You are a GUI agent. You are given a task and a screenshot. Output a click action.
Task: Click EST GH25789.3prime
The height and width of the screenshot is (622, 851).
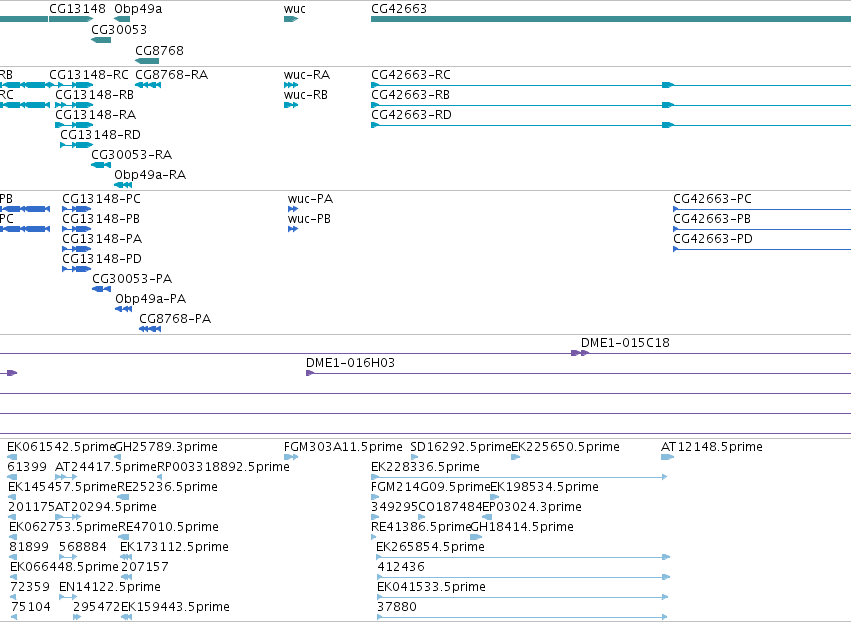coord(166,447)
